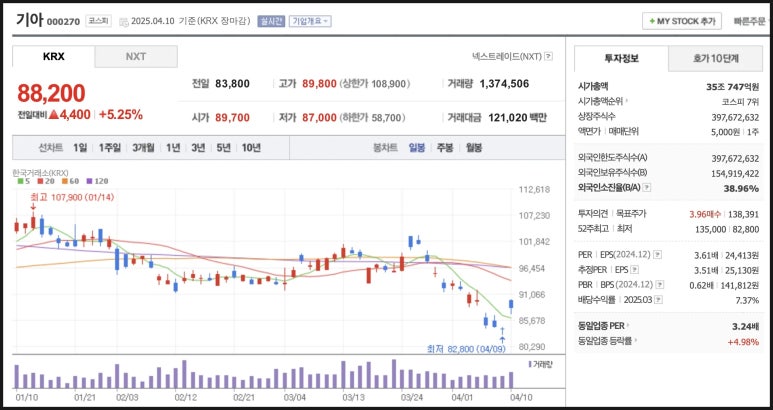The width and height of the screenshot is (773, 410).
Task: Click help icon beside 추정PER EPS
Action: click(x=634, y=270)
